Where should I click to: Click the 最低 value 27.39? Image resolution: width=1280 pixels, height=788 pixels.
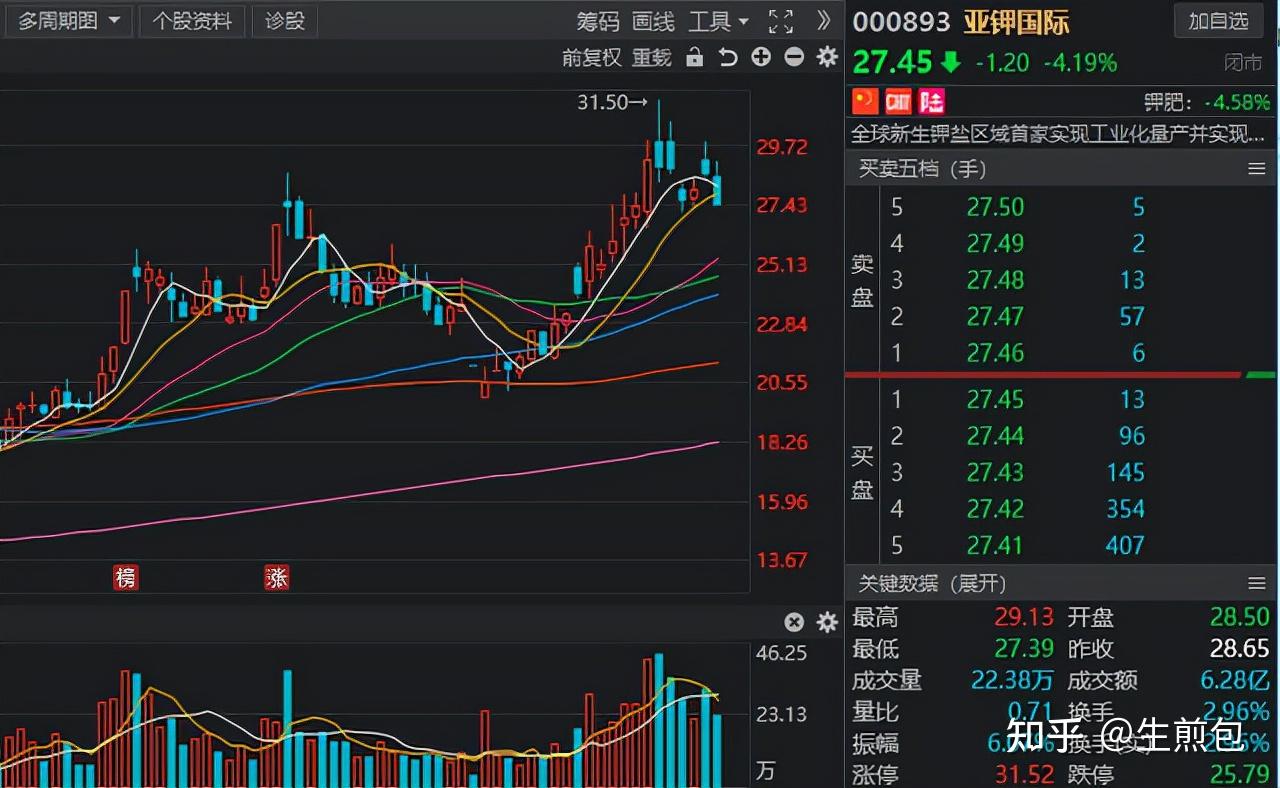pos(1025,649)
